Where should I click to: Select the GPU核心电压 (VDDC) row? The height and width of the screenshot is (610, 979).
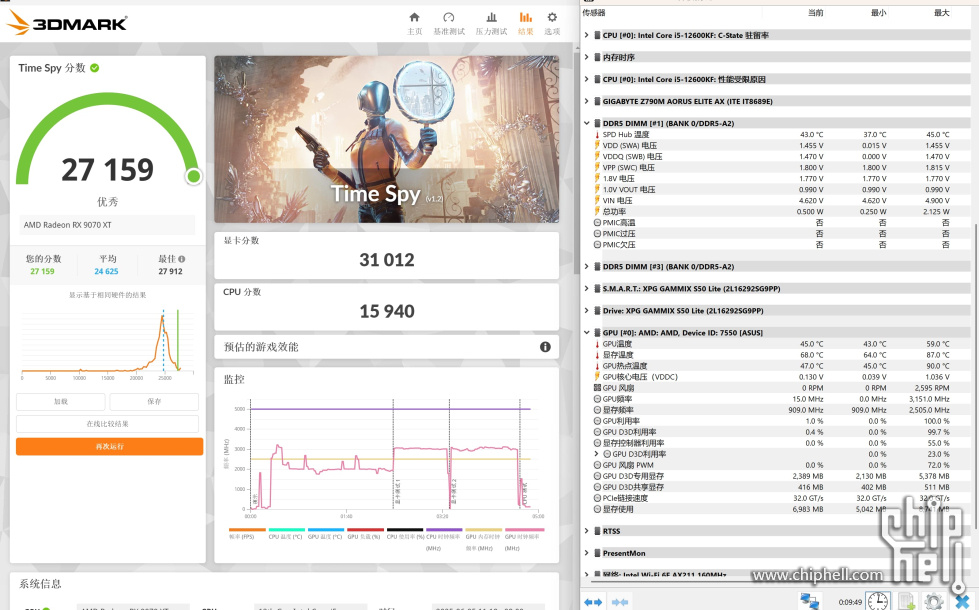[x=775, y=377]
